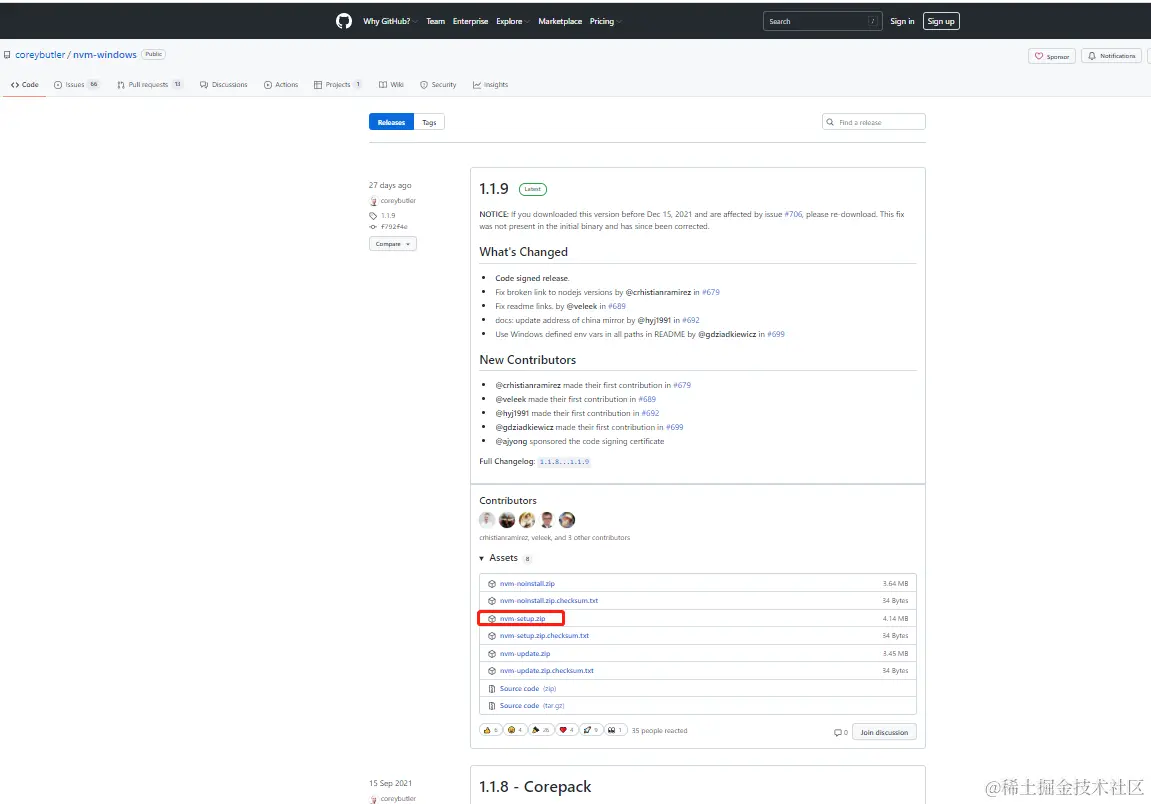React with the eyes emoji
The width and height of the screenshot is (1151, 804).
[615, 730]
